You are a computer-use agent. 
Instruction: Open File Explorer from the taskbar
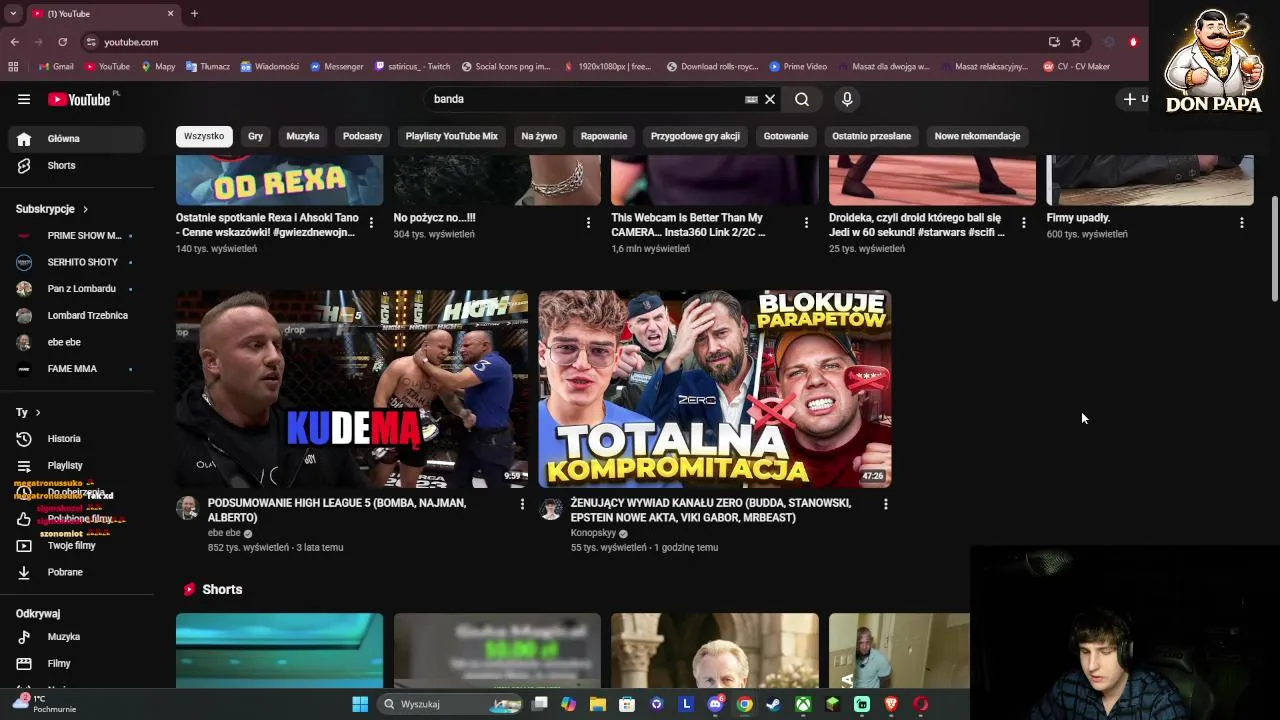(x=598, y=704)
